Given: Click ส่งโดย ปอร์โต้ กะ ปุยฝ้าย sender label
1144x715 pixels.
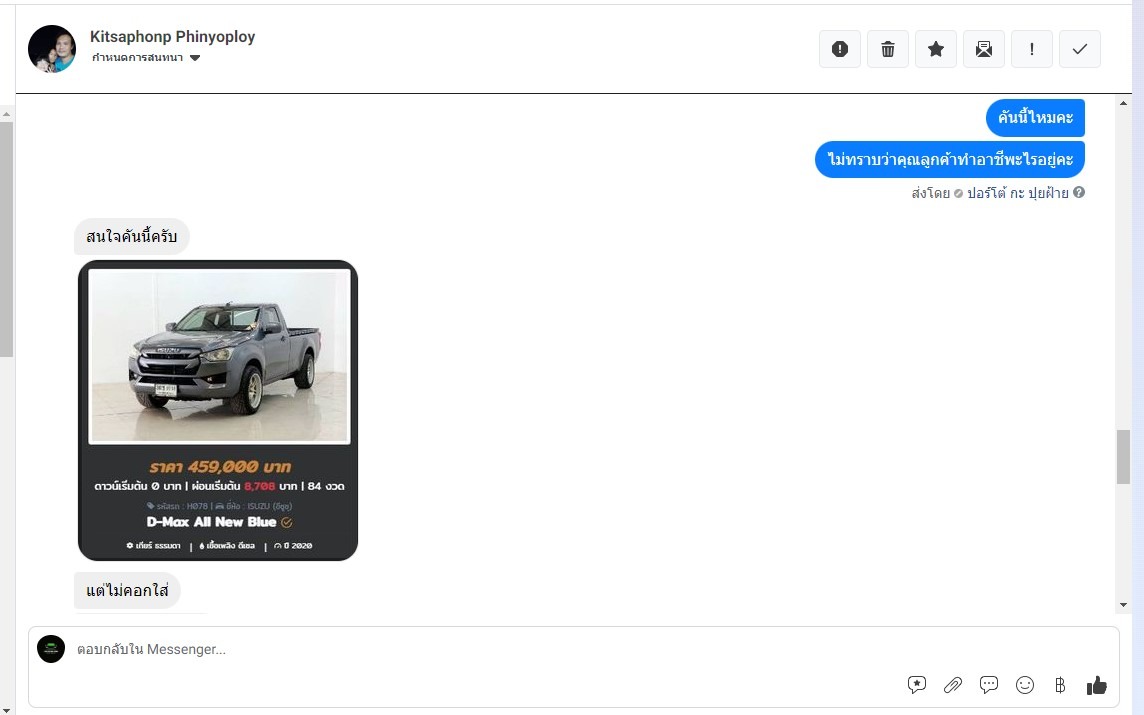Looking at the screenshot, I should [x=990, y=193].
